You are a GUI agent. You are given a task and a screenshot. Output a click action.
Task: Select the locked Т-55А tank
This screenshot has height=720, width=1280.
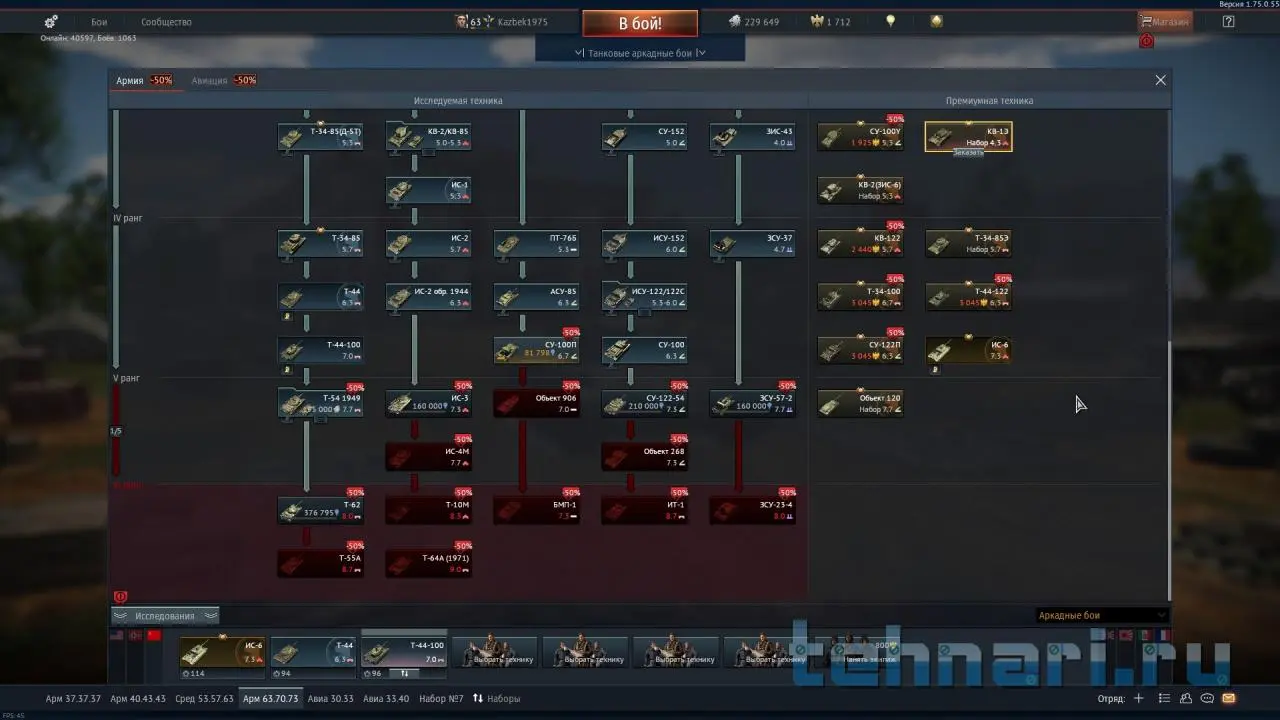click(x=320, y=564)
